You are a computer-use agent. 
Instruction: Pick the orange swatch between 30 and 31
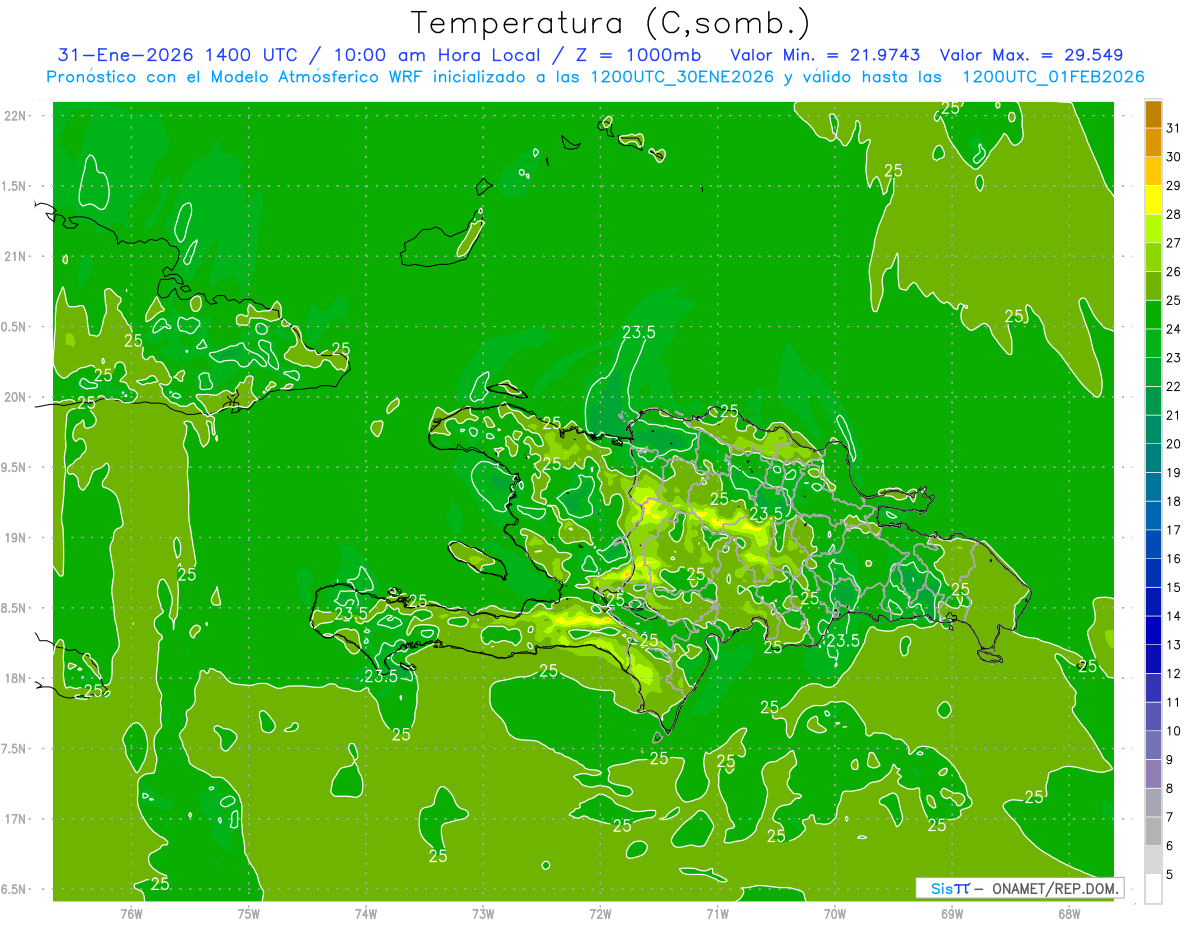coord(1153,142)
